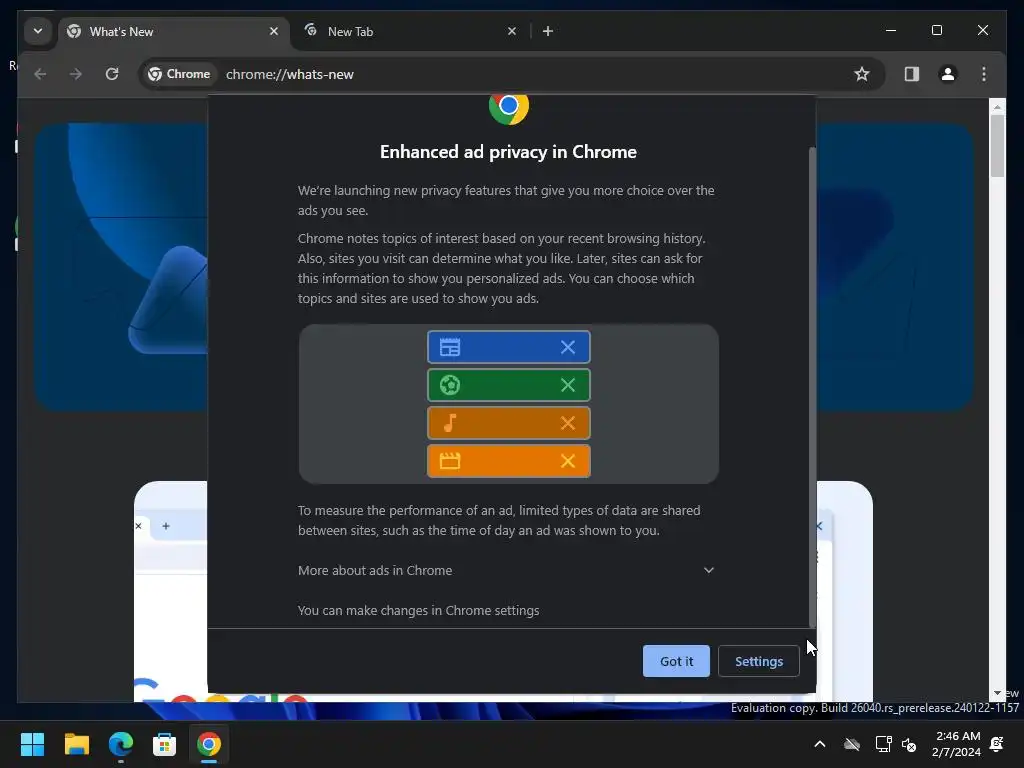Click the Enhanced ad privacy in Chrome heading
The width and height of the screenshot is (1024, 768).
pos(508,152)
